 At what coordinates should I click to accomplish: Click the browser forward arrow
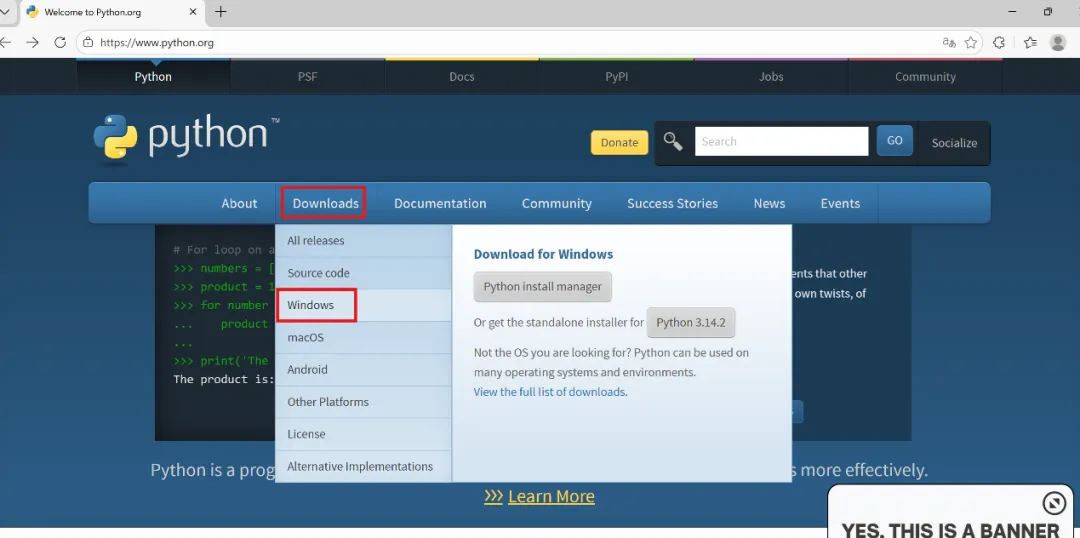(32, 43)
